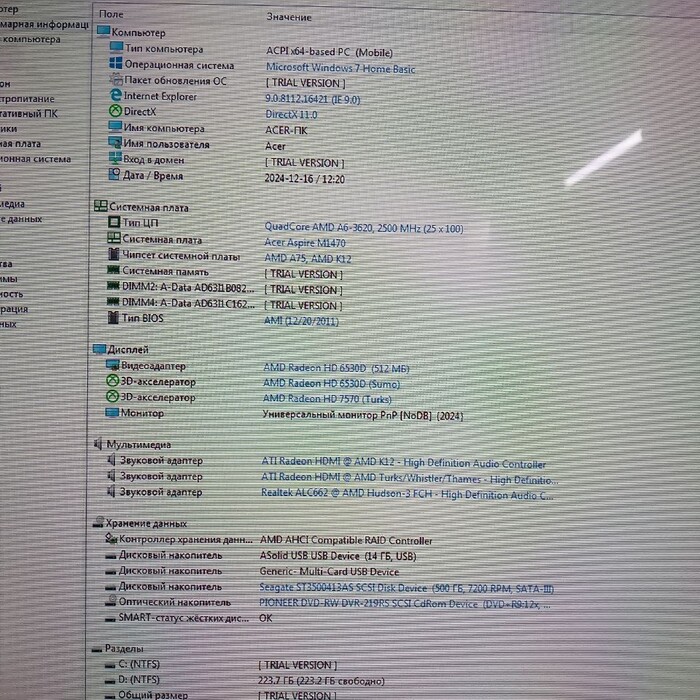
Task: Click the Мультимедиа speaker icon
Action: coord(98,443)
